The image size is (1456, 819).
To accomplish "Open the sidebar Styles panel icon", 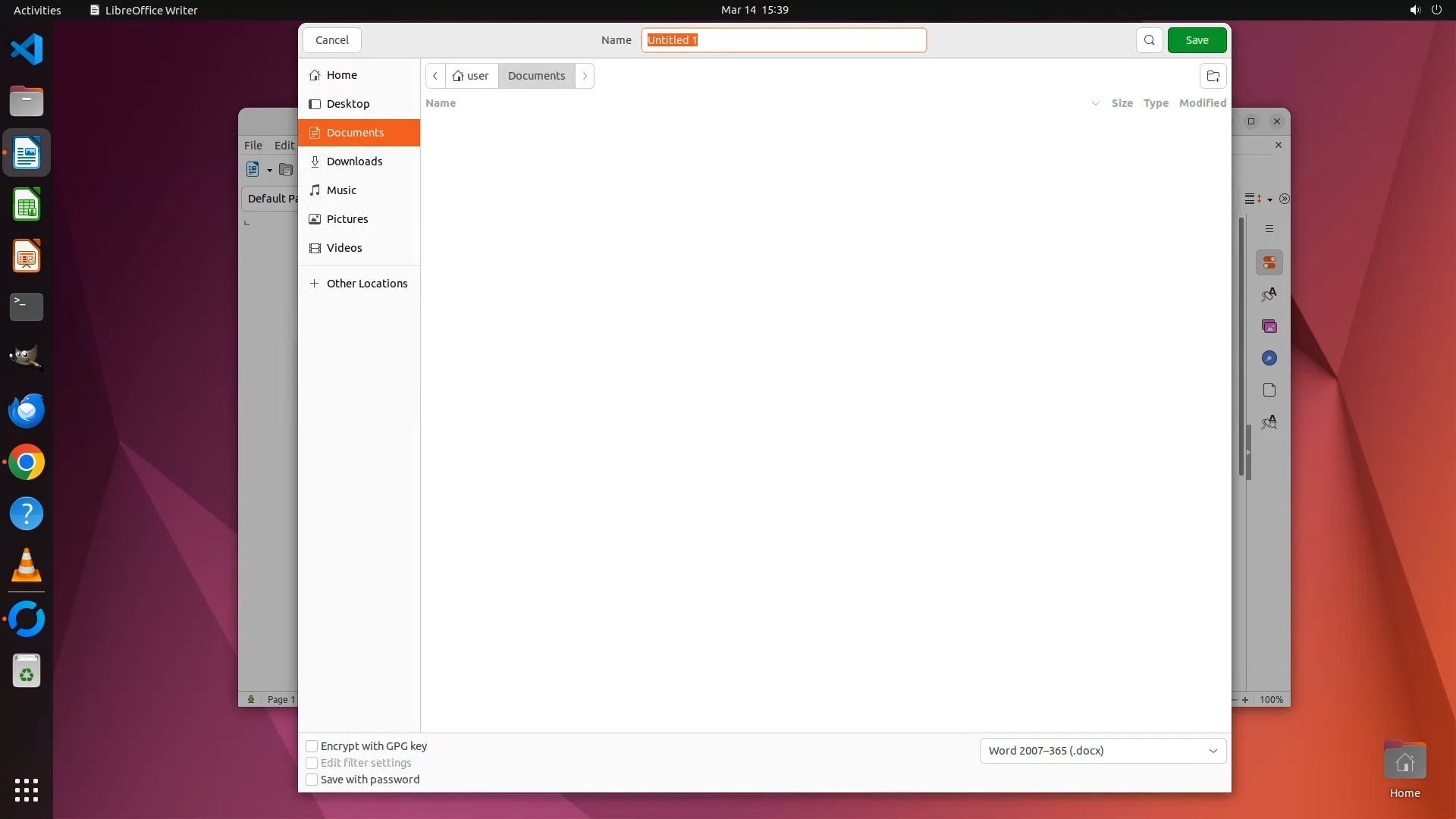I will click(1269, 294).
